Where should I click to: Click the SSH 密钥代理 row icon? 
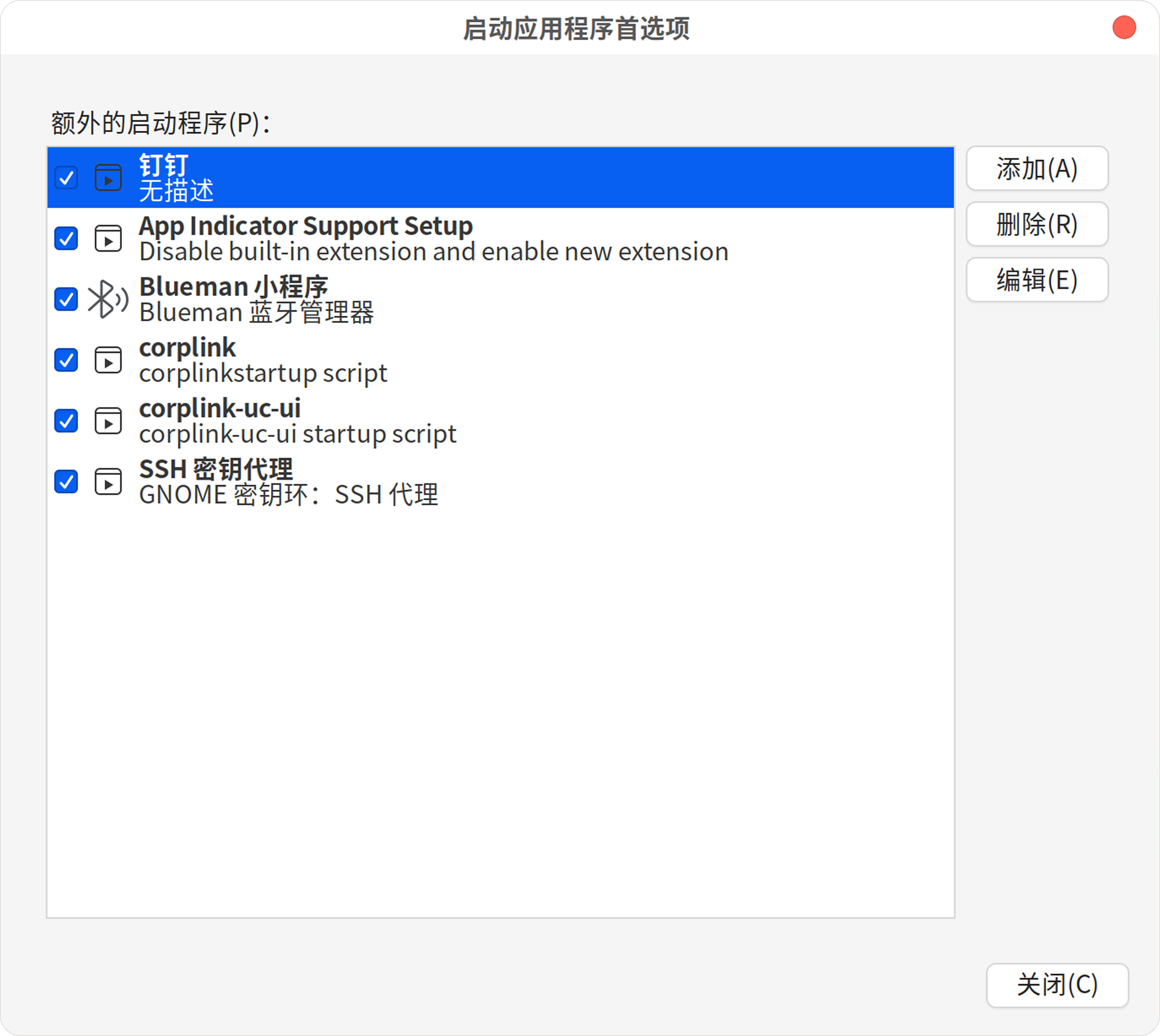pyautogui.click(x=108, y=482)
